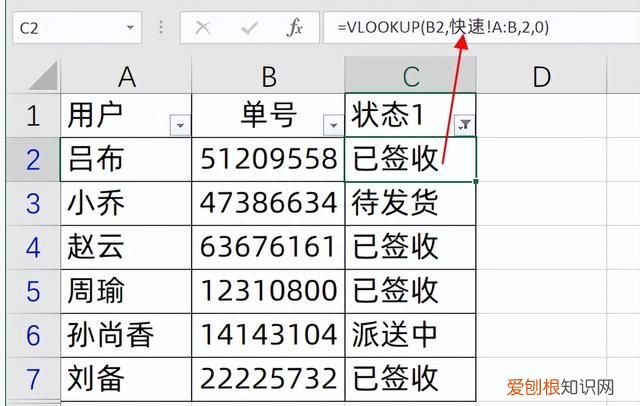Image resolution: width=640 pixels, height=406 pixels.
Task: Click 已签收 cell in row 7
Action: [411, 379]
